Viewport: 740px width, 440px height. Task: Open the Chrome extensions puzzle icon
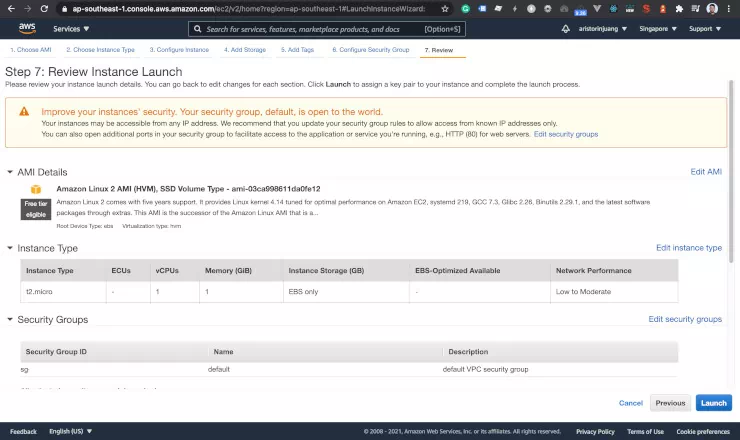(679, 8)
